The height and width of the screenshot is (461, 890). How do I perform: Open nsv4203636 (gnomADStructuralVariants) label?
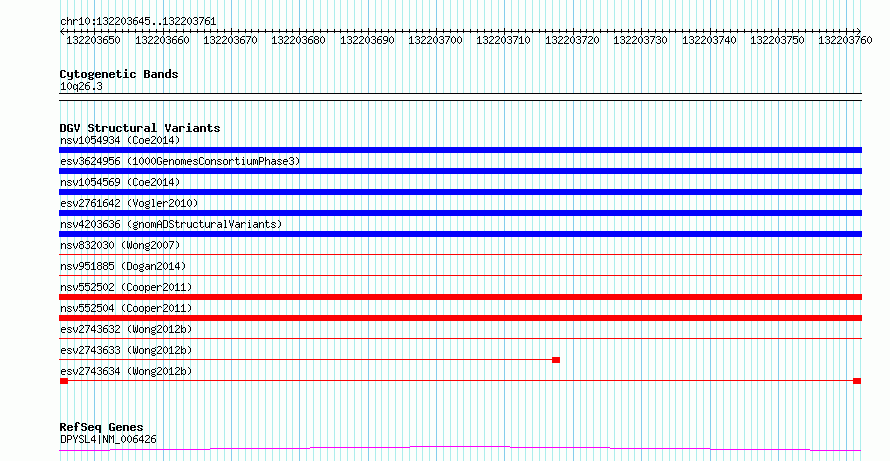pos(171,224)
